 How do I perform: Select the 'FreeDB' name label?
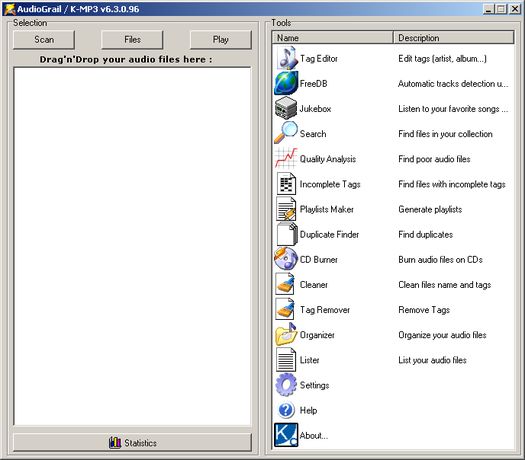click(x=313, y=84)
